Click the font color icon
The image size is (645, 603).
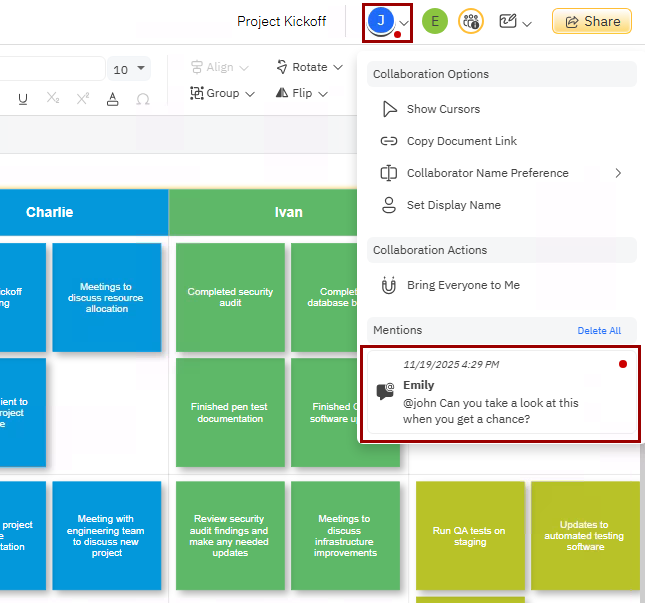113,98
